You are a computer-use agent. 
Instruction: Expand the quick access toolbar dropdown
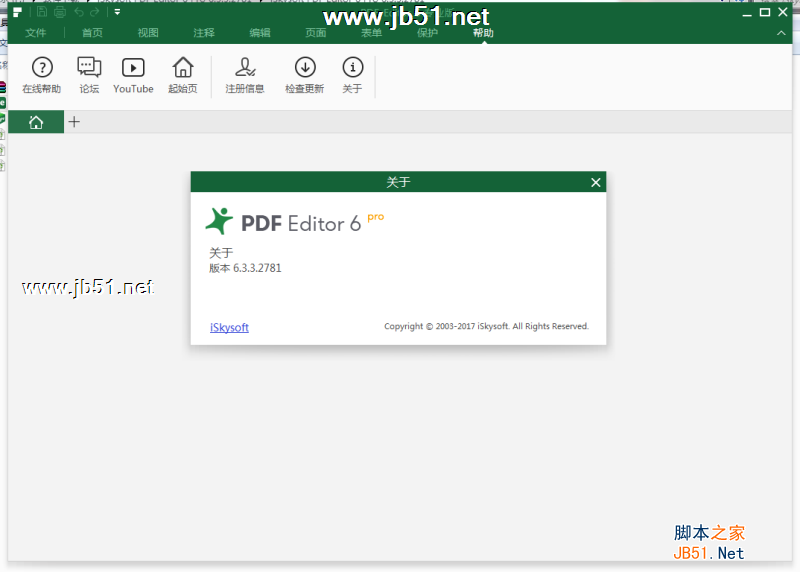117,12
